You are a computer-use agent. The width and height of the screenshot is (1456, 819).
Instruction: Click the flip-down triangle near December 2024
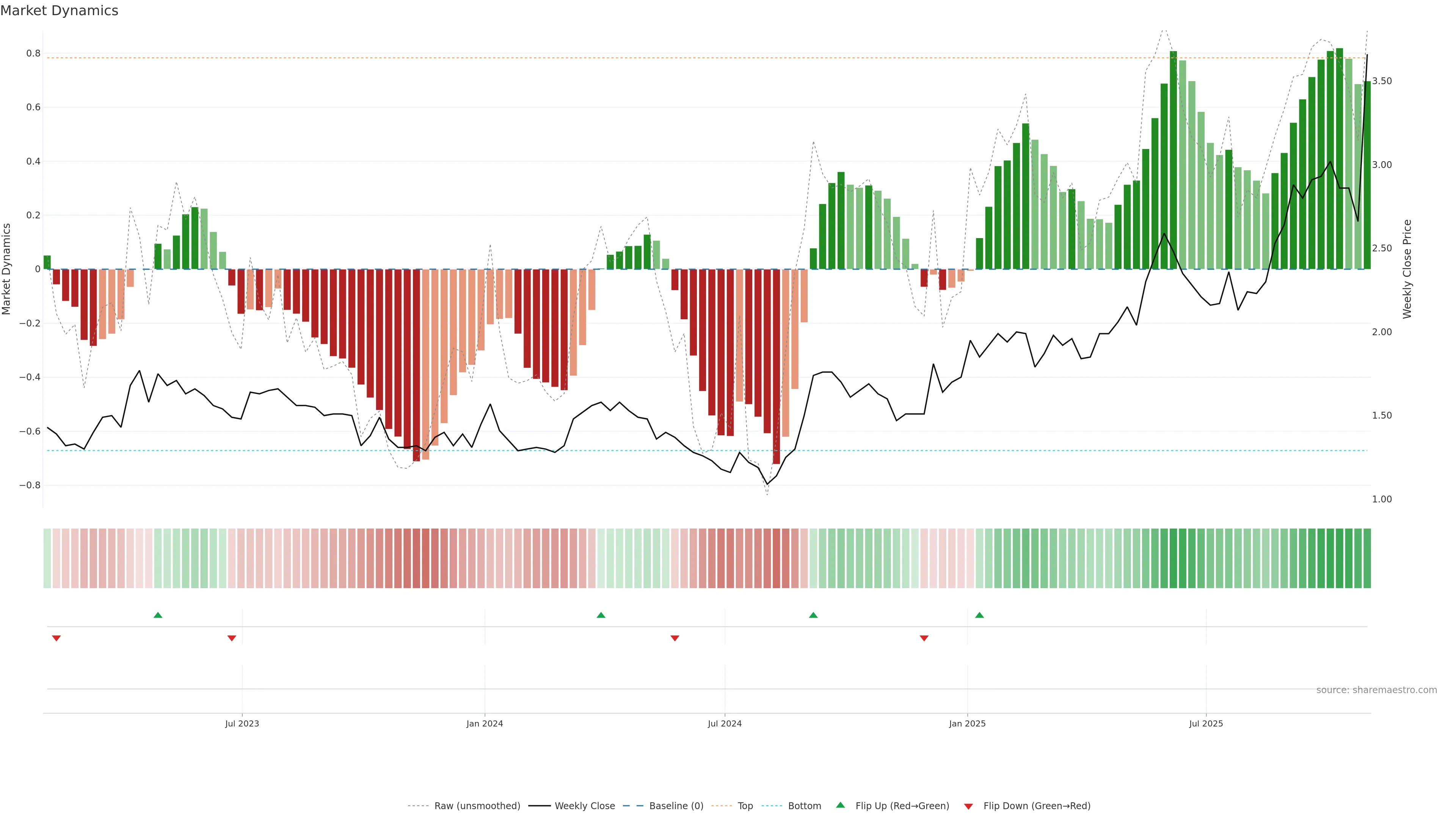tap(924, 638)
